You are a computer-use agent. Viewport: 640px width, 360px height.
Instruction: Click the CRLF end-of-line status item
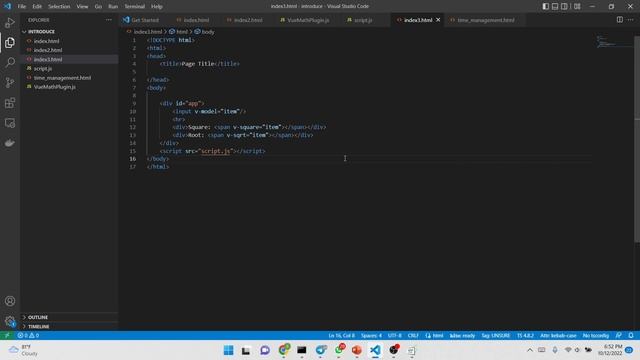point(413,336)
